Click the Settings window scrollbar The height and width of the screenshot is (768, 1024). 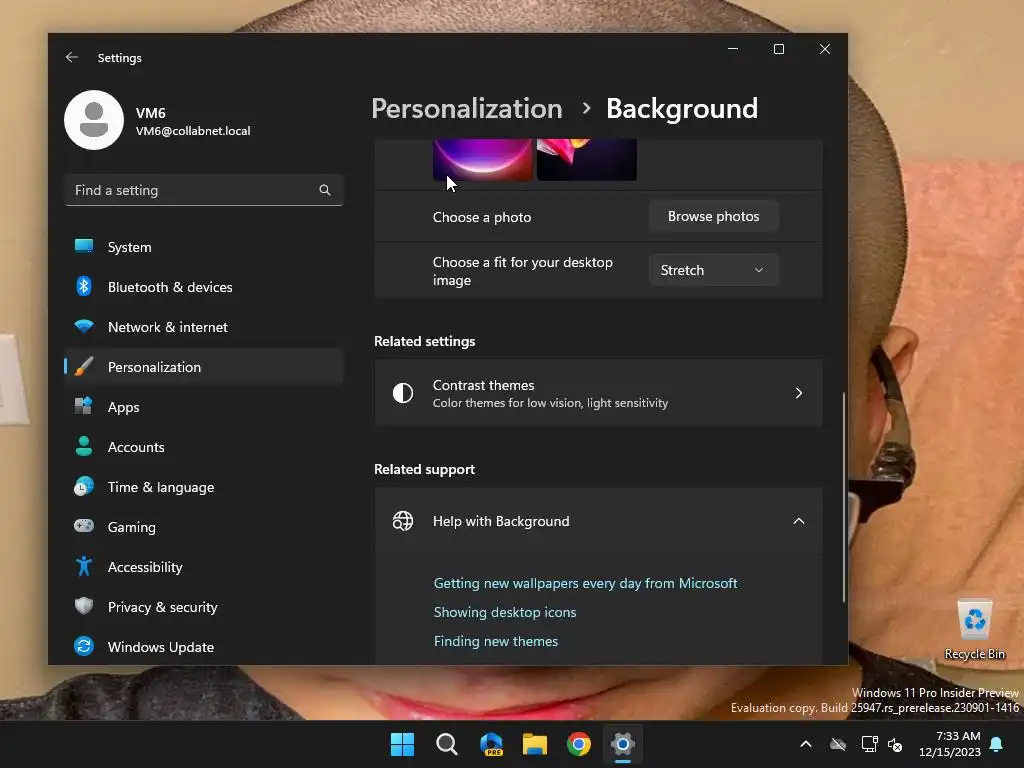[x=843, y=496]
